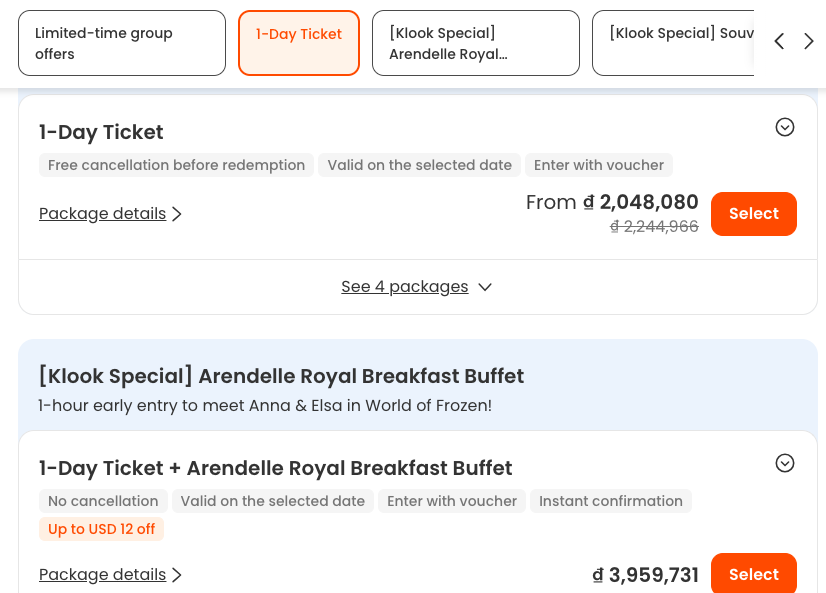This screenshot has height=593, width=826.
Task: Open the Limited-time group offers tab
Action: coord(122,43)
